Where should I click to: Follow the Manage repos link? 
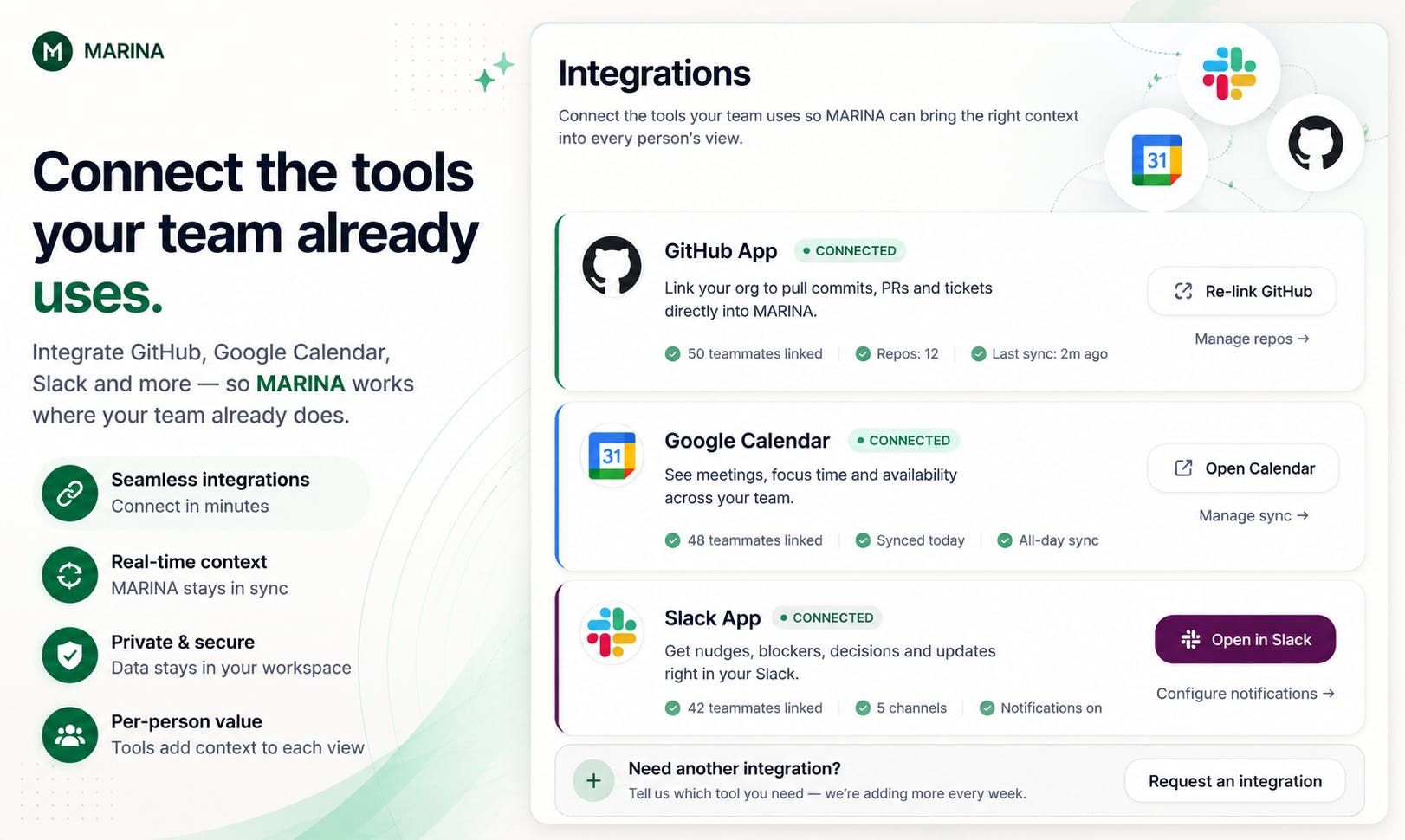(1252, 339)
